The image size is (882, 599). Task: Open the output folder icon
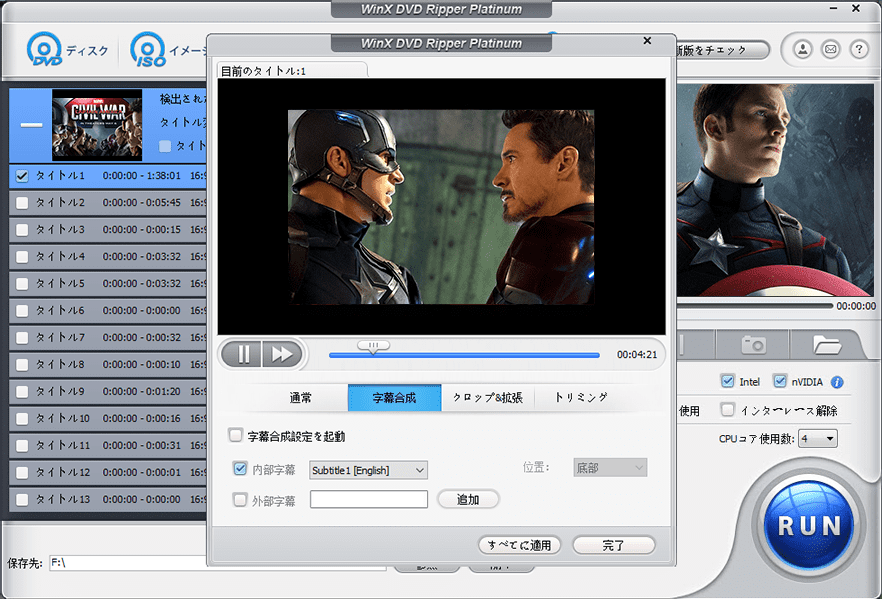(826, 344)
